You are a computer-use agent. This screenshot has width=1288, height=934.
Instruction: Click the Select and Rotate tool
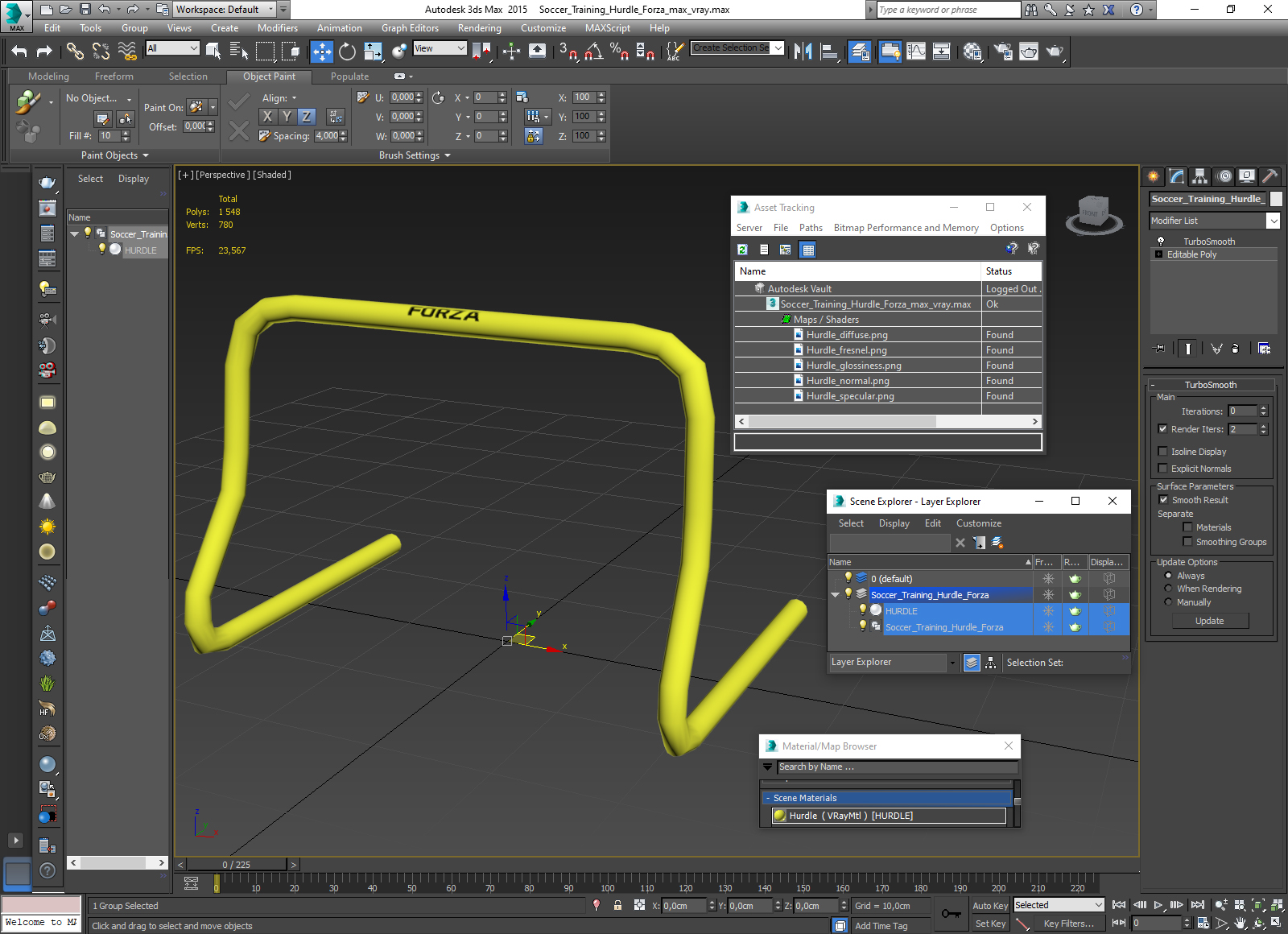pos(347,52)
